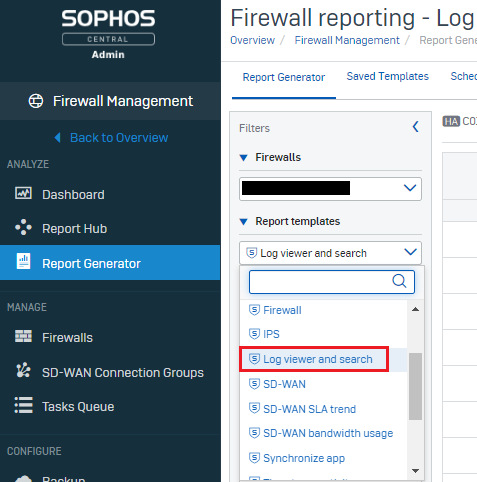The width and height of the screenshot is (477, 482).
Task: Click the shield icon beside SD-WAN SLA trend
Action: pos(254,408)
